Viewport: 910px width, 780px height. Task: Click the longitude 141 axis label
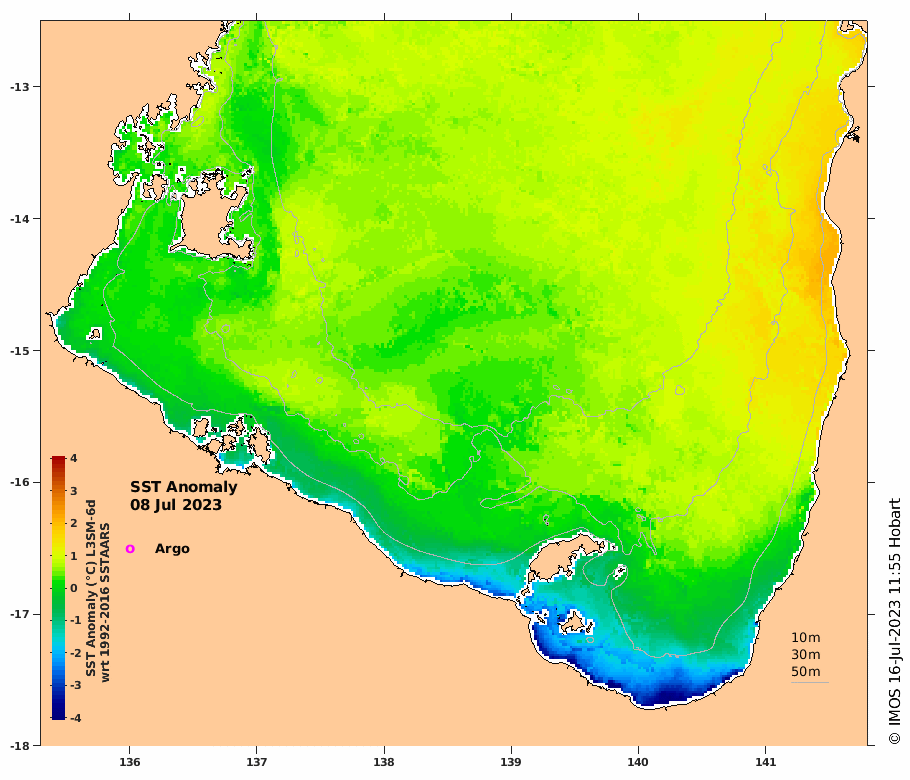pyautogui.click(x=765, y=762)
